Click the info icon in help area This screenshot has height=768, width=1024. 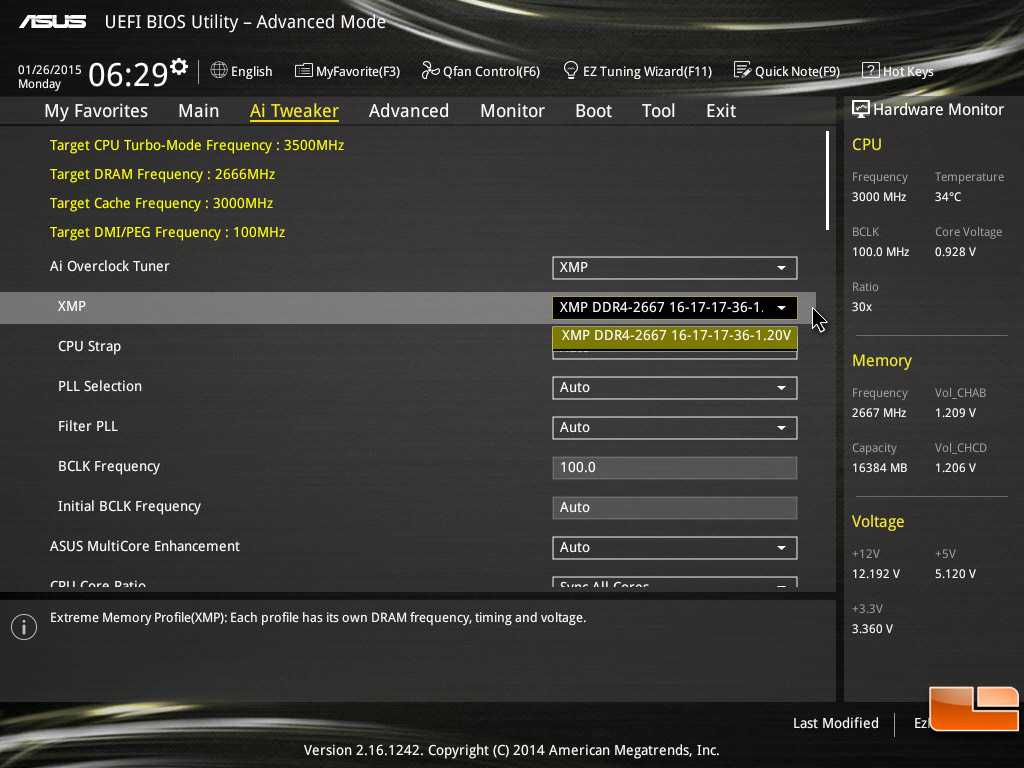click(x=24, y=627)
